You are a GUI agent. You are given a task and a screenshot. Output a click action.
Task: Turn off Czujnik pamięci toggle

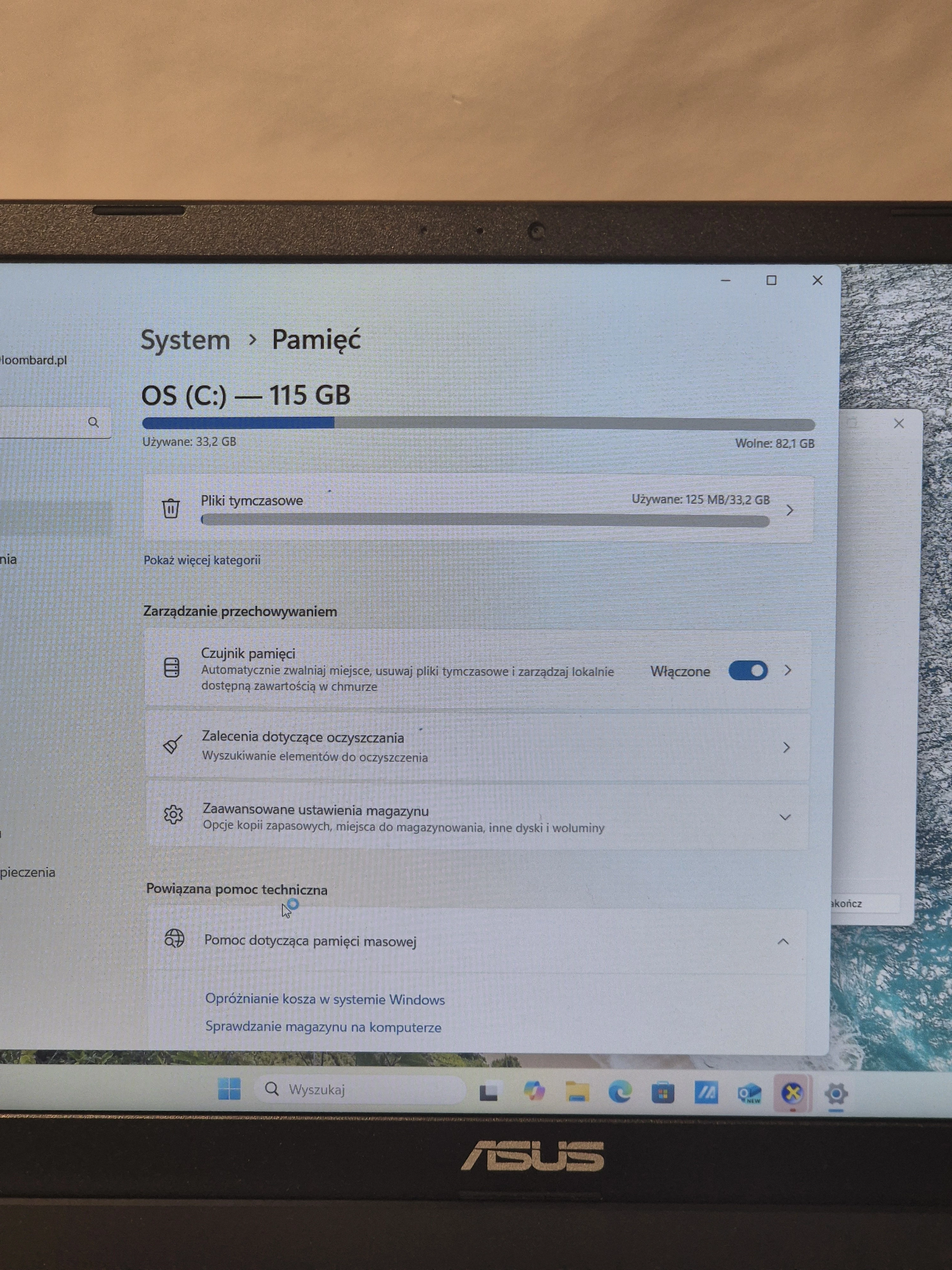pos(748,671)
